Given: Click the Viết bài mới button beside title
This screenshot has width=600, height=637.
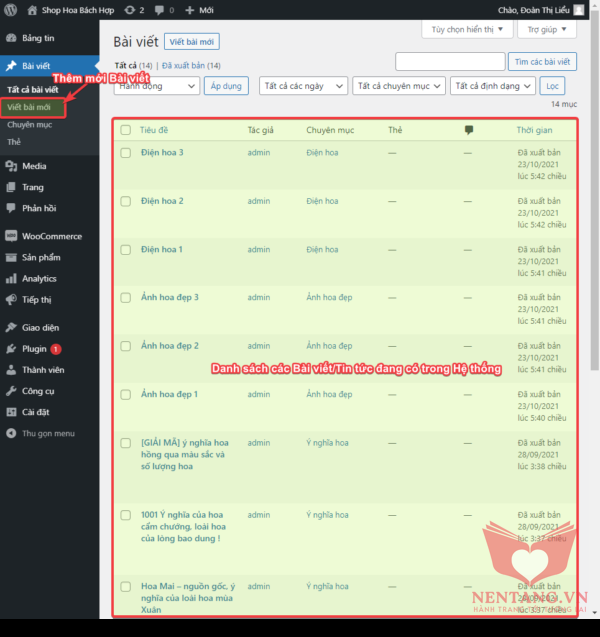Looking at the screenshot, I should point(191,42).
